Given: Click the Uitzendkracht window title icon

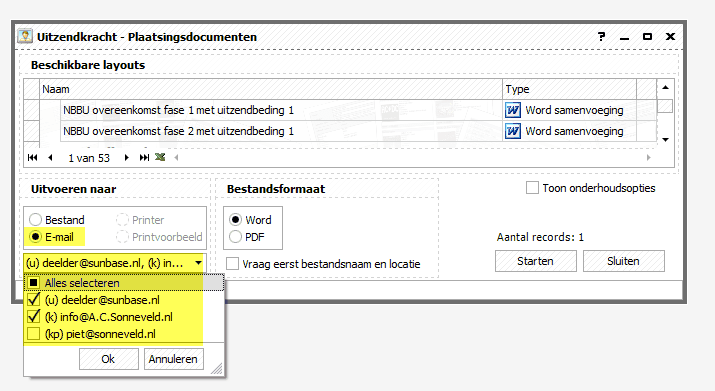Looking at the screenshot, I should pyautogui.click(x=25, y=36).
